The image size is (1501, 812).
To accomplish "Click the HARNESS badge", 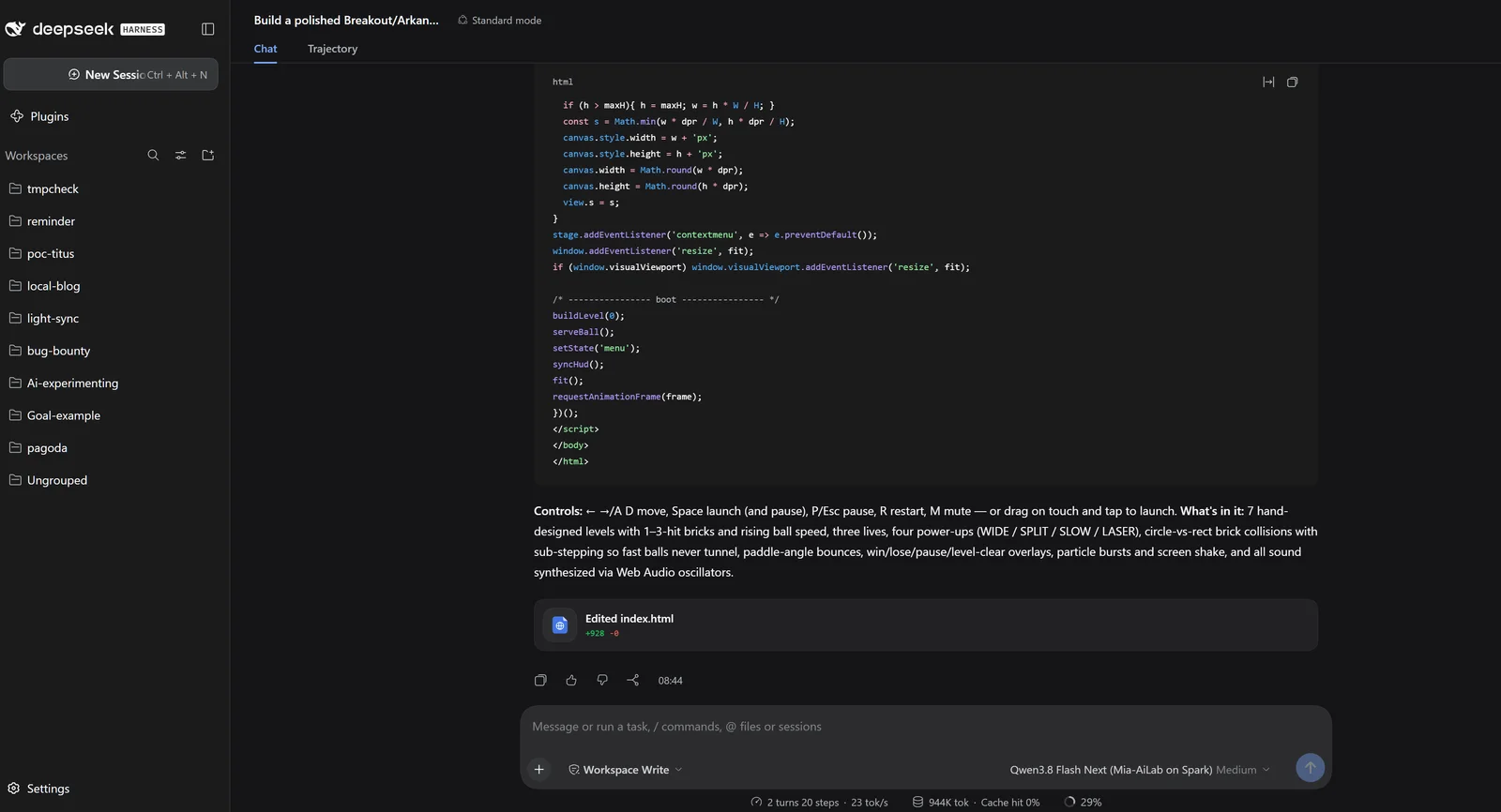I will click(x=143, y=30).
